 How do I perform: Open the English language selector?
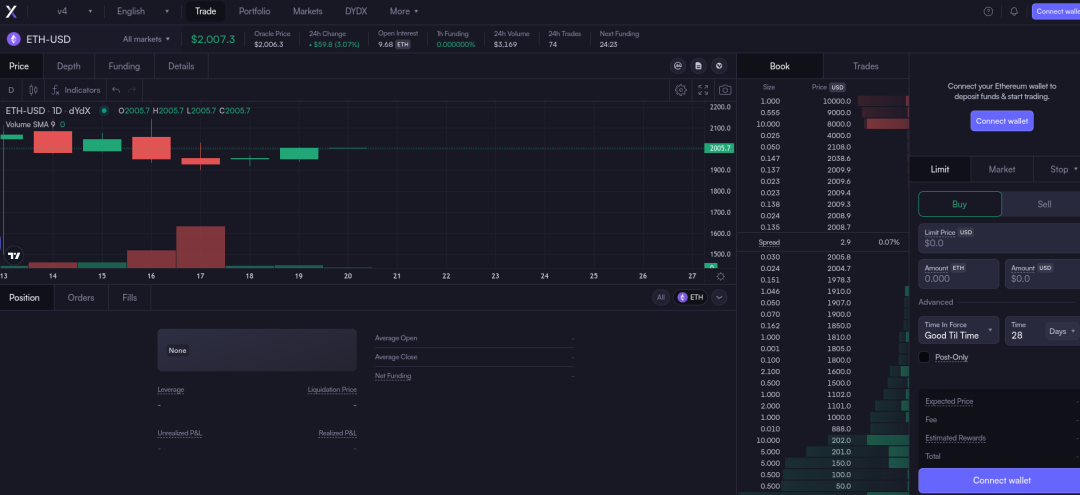click(135, 11)
